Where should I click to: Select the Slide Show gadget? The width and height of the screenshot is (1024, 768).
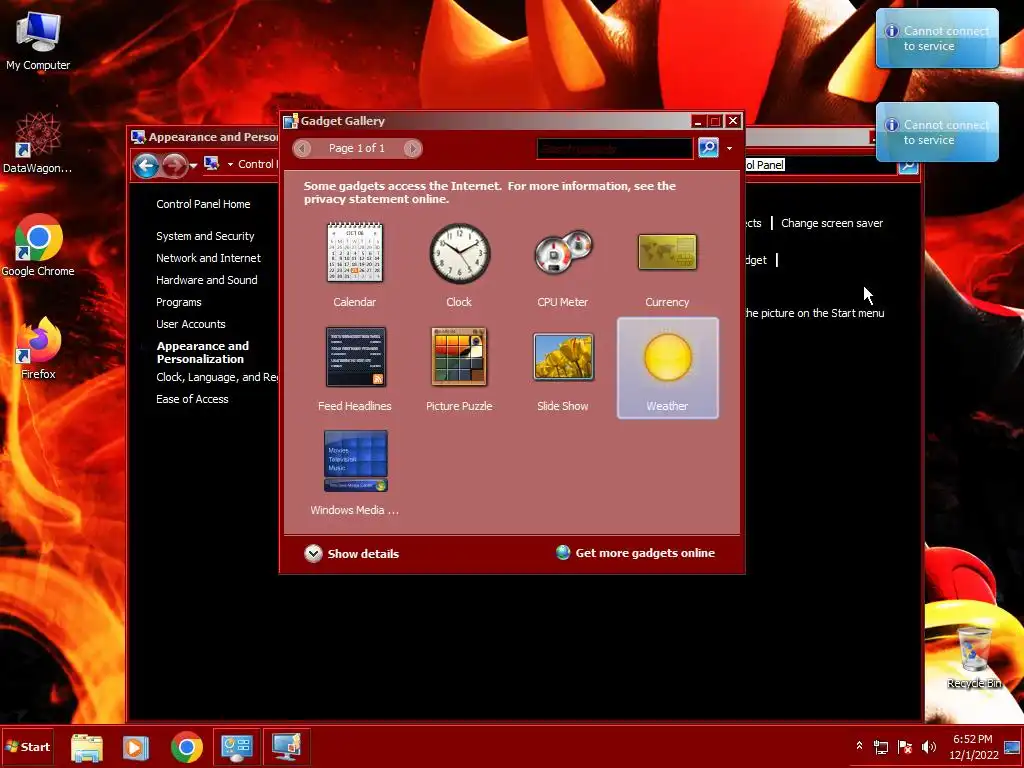tap(563, 368)
